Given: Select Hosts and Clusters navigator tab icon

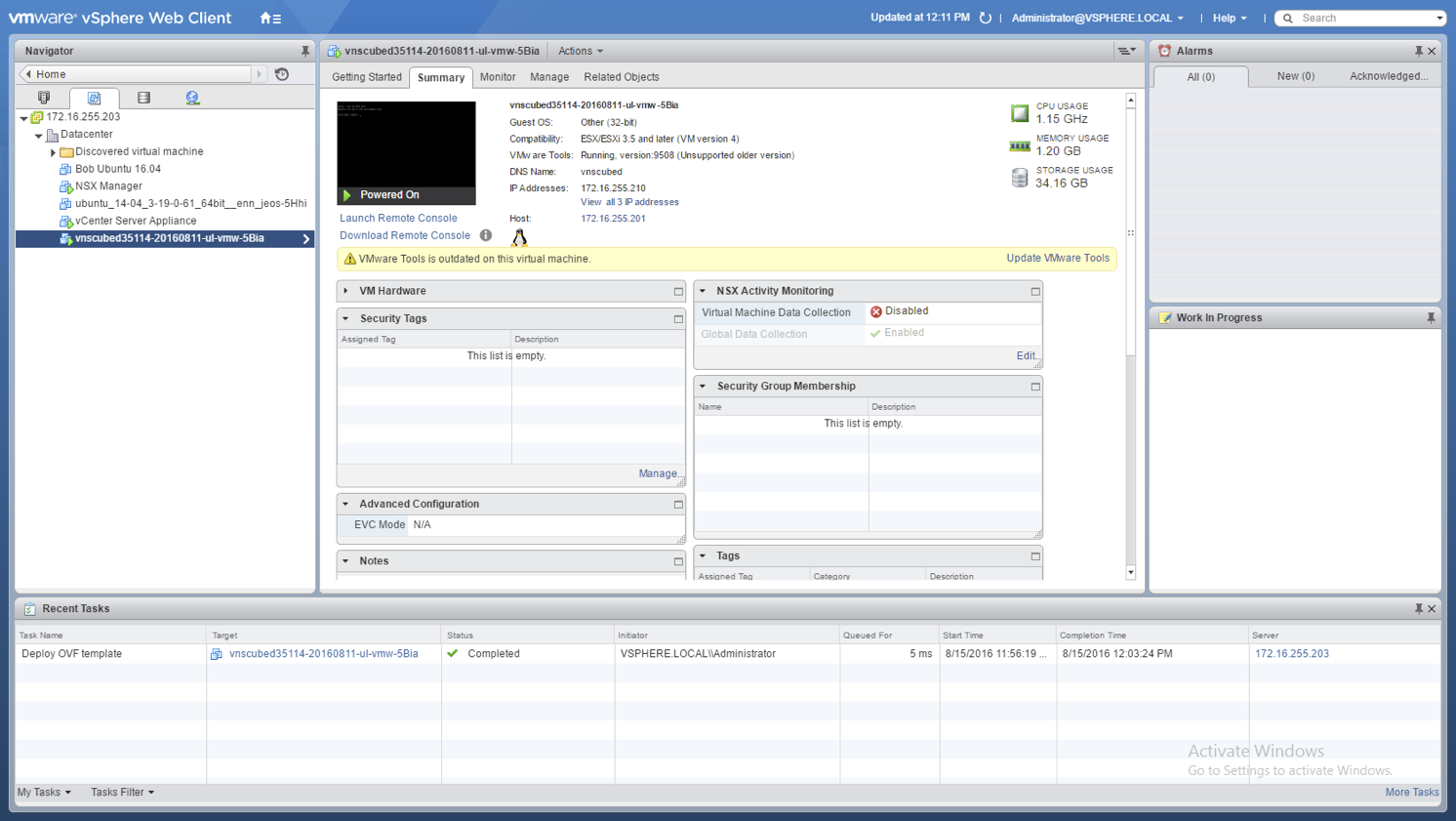Looking at the screenshot, I should (x=44, y=98).
